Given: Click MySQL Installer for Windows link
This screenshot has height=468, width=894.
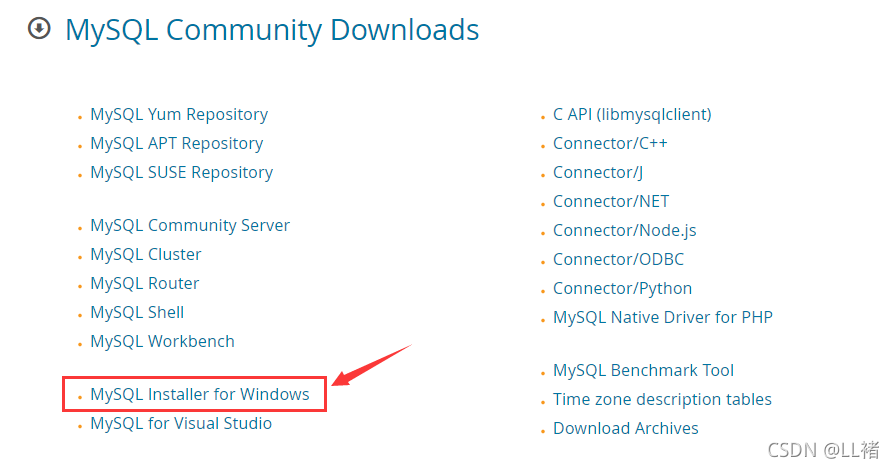Looking at the screenshot, I should pos(200,394).
